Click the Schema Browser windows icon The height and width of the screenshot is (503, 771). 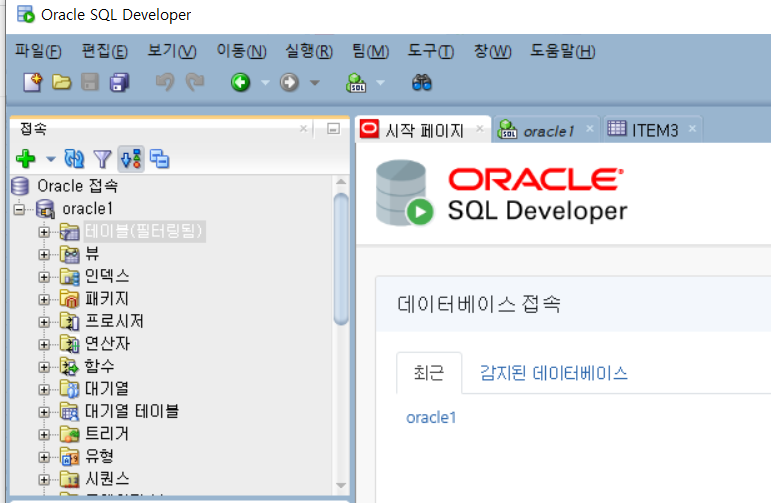click(159, 159)
